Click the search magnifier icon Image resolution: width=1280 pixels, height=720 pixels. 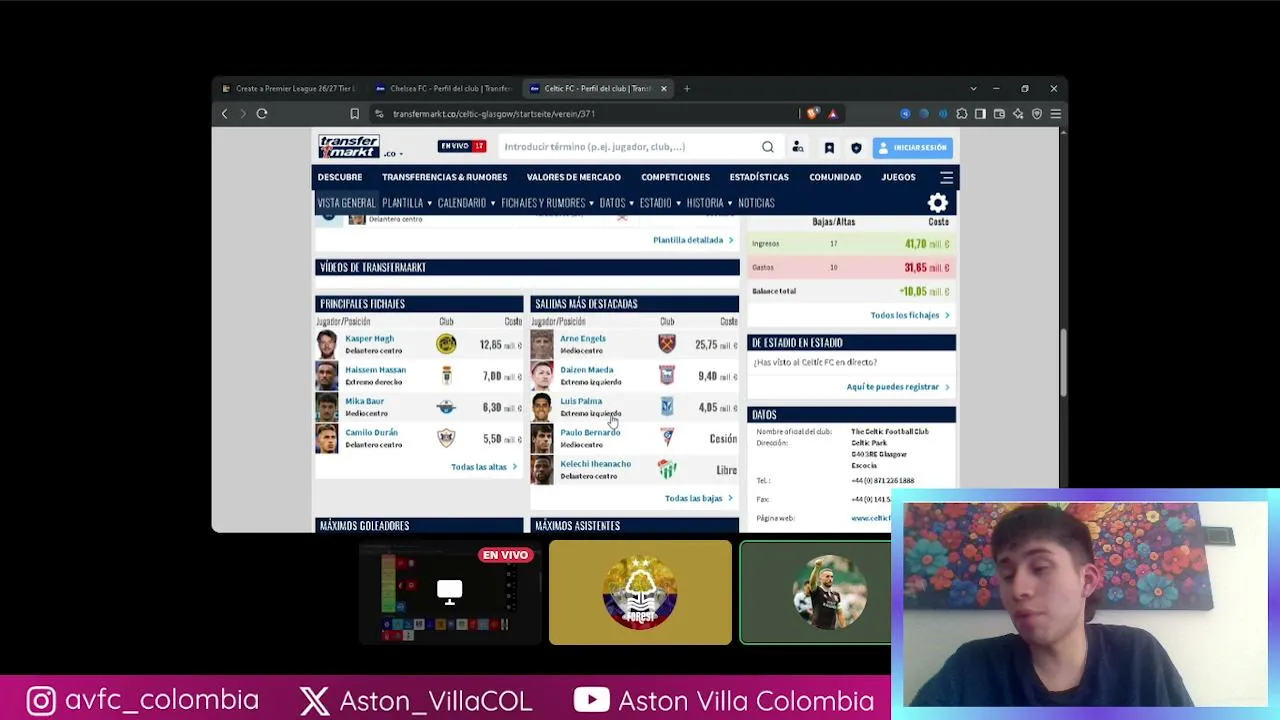(767, 147)
